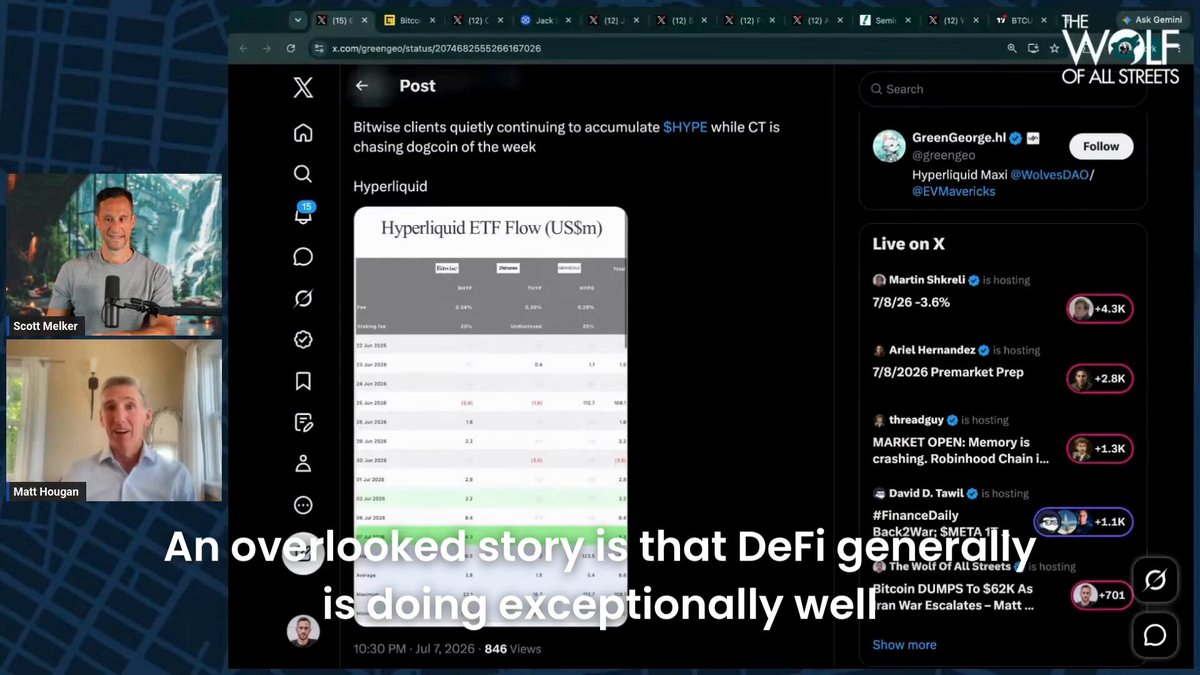Viewport: 1200px width, 675px height.
Task: Click the browser forward navigation arrow
Action: click(x=267, y=48)
